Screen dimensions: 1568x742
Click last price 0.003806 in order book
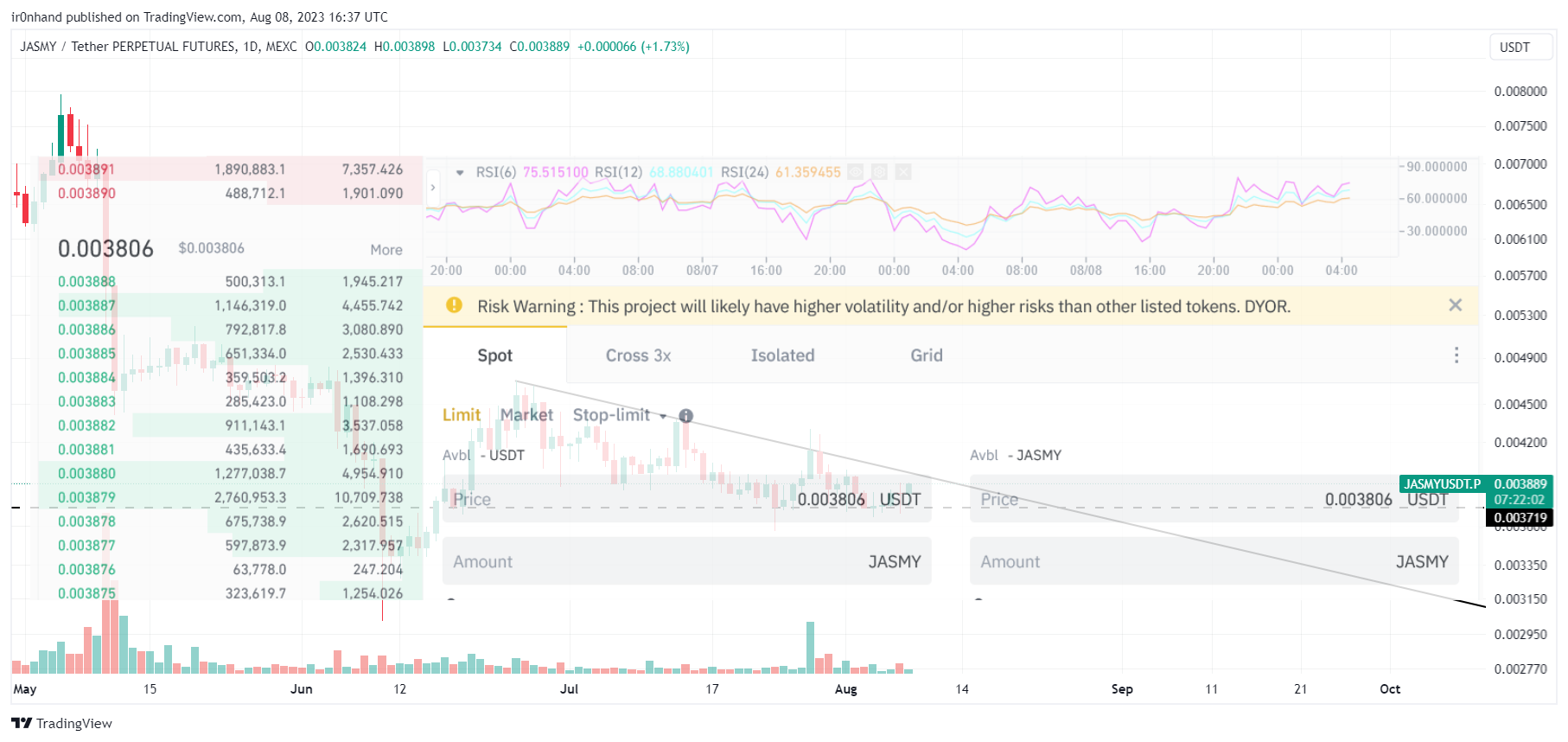pyautogui.click(x=105, y=249)
